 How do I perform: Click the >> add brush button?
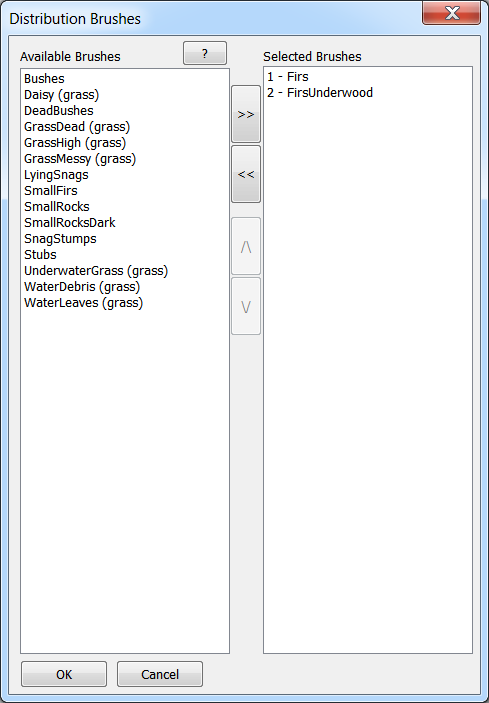tap(246, 114)
